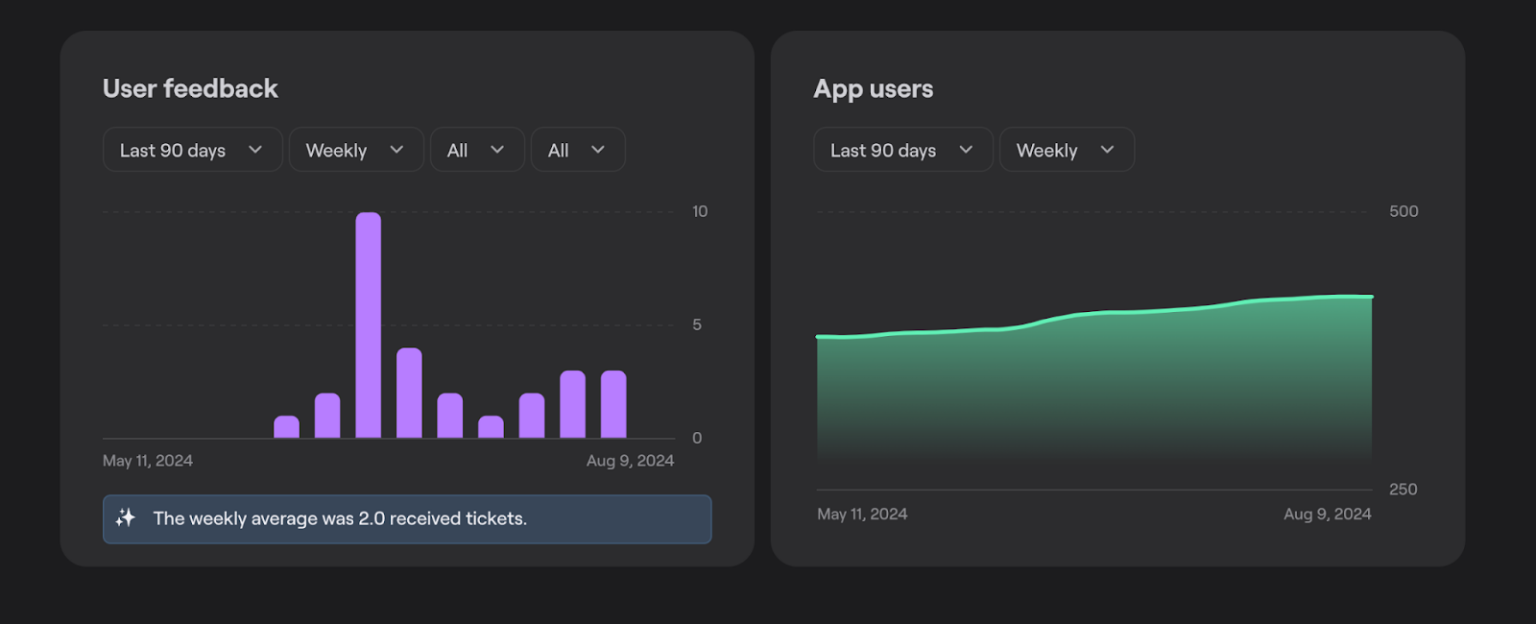Click the weekly average received tickets banner

click(x=407, y=519)
